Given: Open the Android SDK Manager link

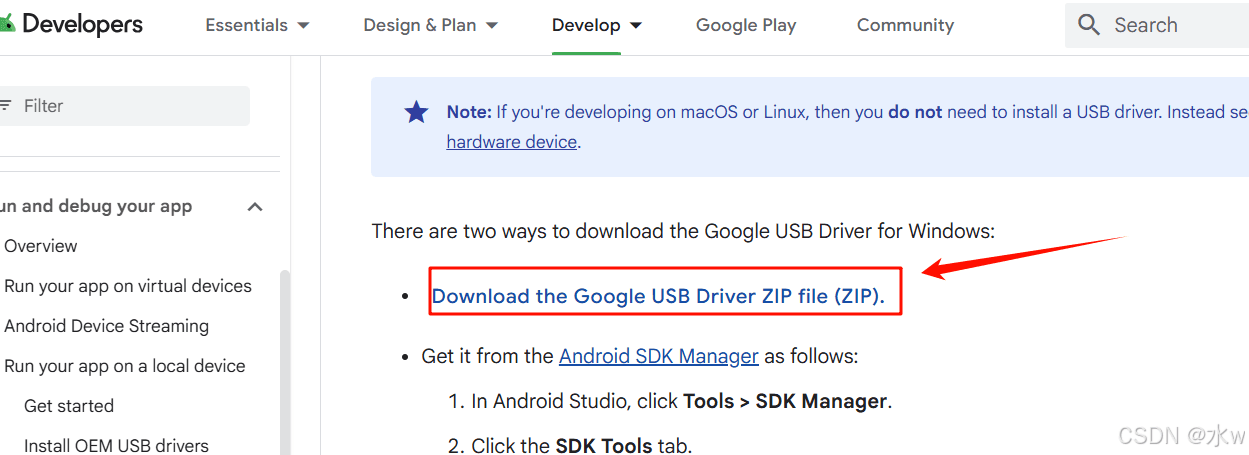Looking at the screenshot, I should click(659, 356).
